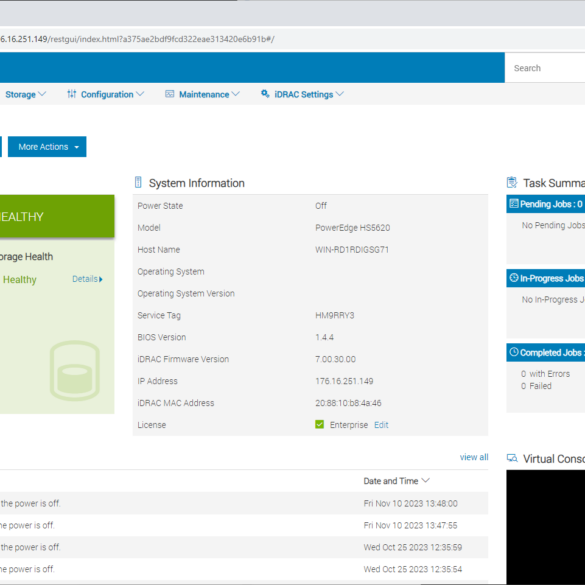Click the Virtual Console monitor icon

click(x=512, y=458)
